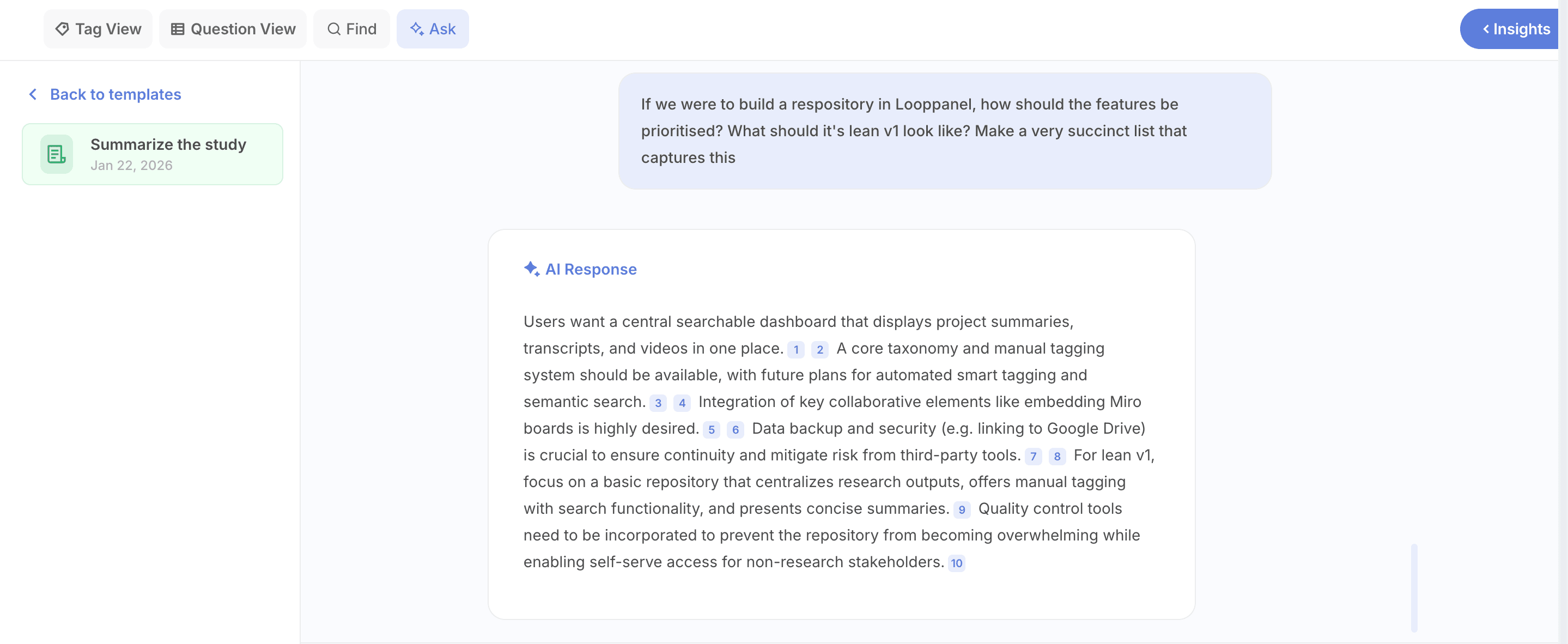Open the Tag View tab
This screenshot has width=1568, height=644.
98,29
